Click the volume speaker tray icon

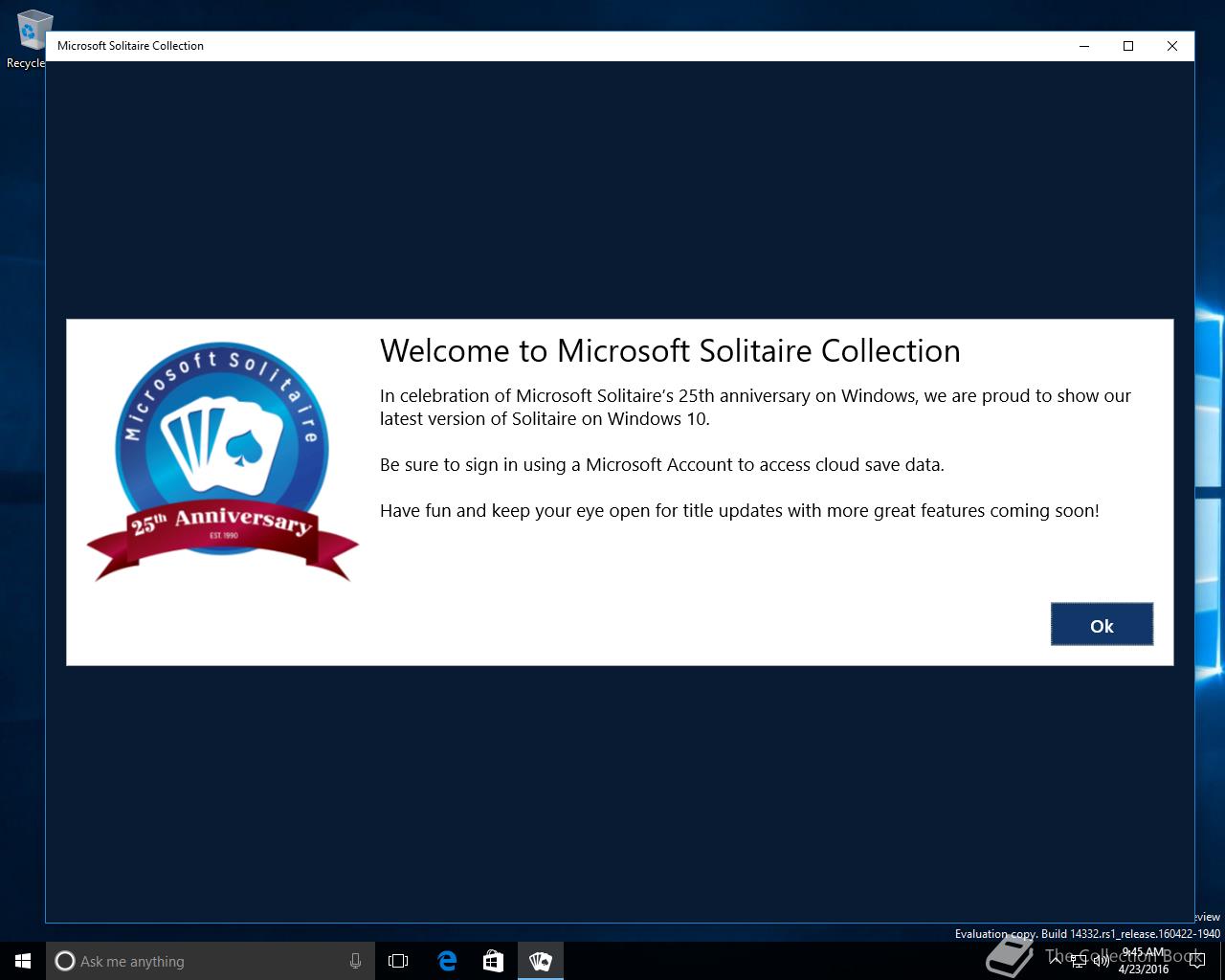click(x=1101, y=961)
